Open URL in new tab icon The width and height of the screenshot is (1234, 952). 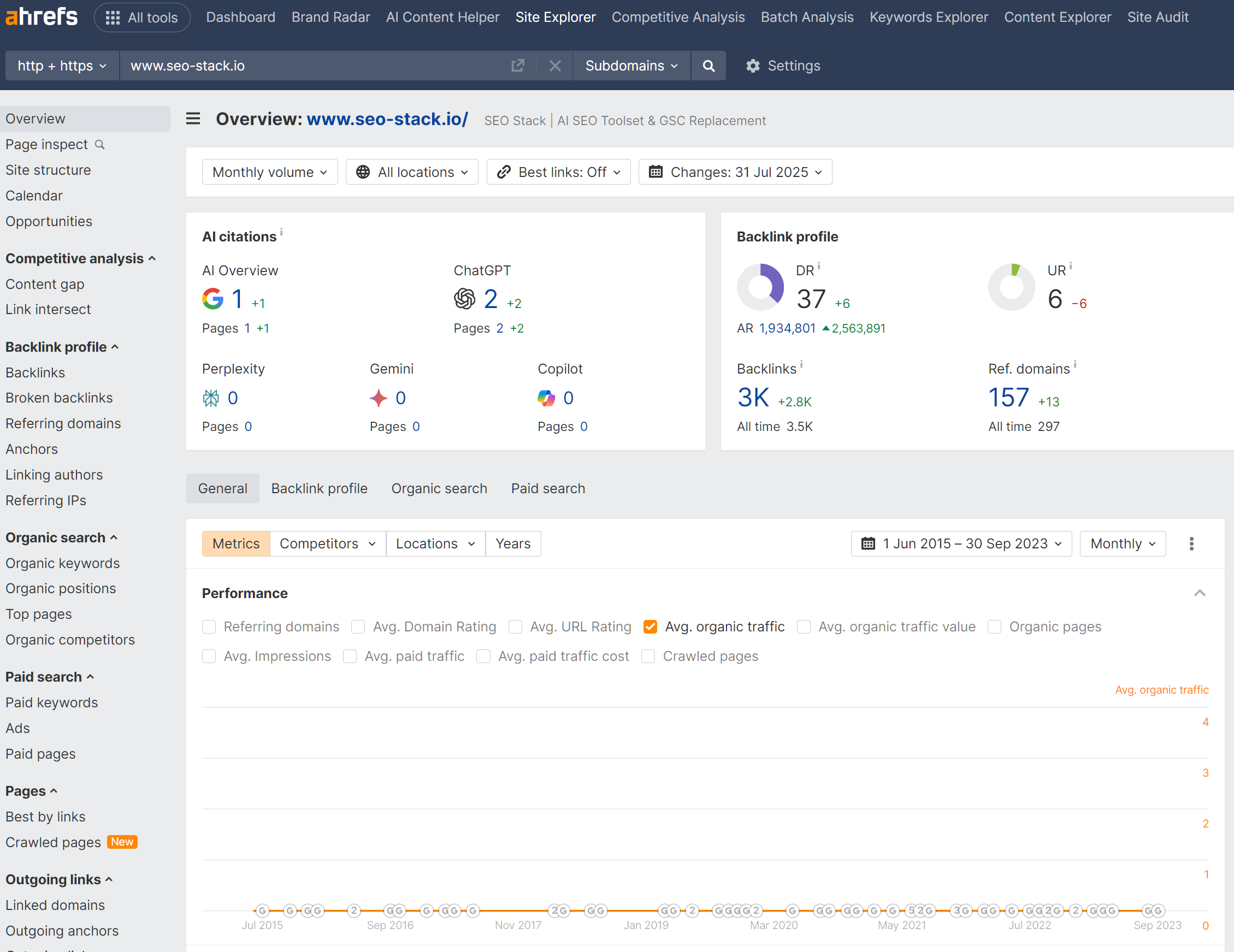tap(517, 66)
